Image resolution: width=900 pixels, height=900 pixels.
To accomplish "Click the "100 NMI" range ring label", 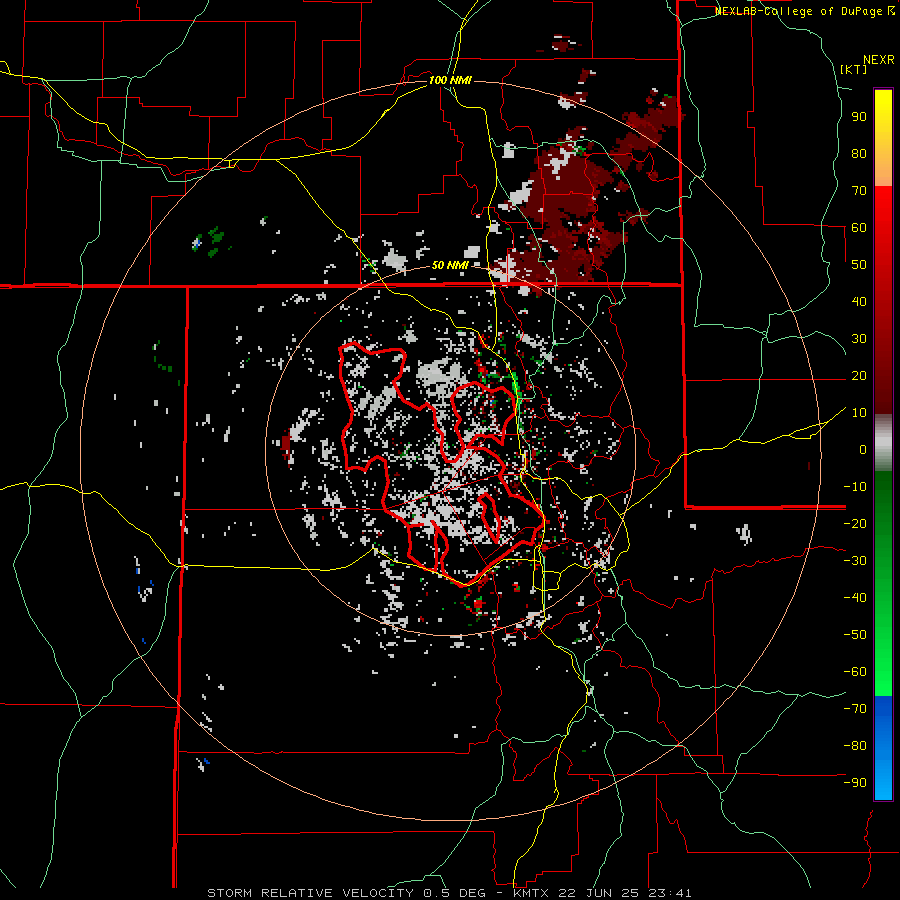I will [x=450, y=80].
